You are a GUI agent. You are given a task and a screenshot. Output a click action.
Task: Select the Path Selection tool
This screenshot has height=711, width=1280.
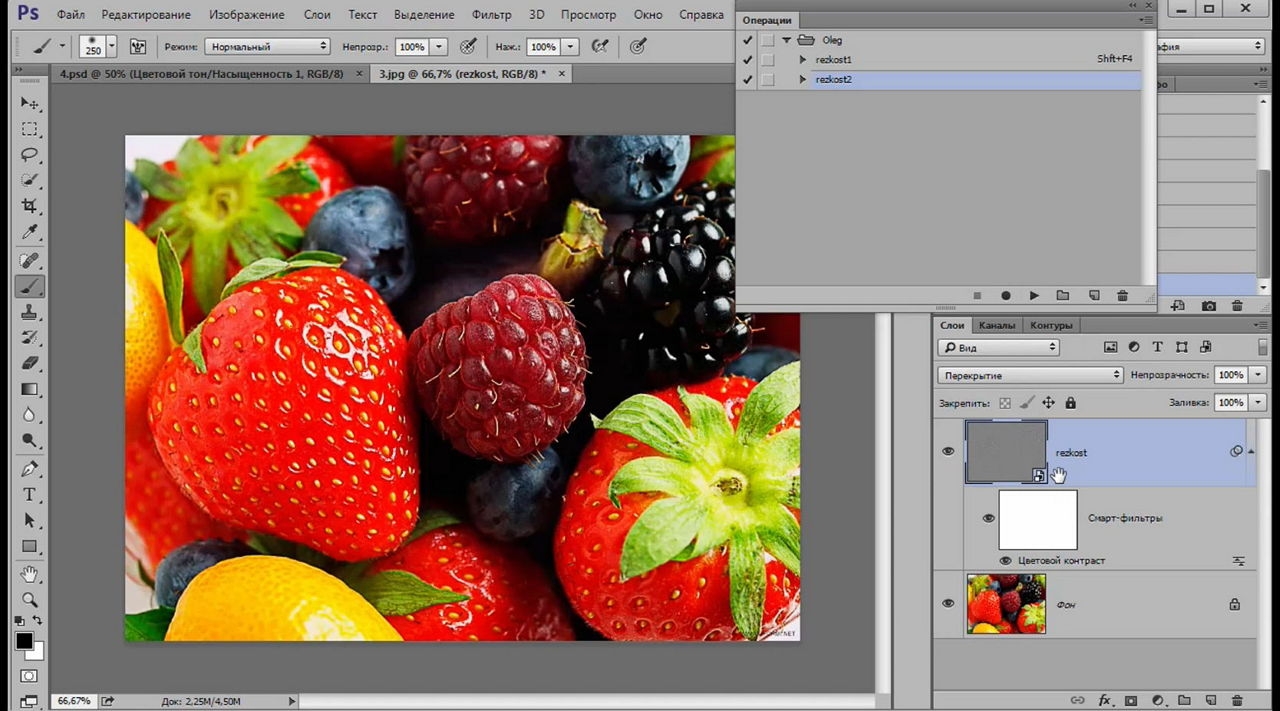[30, 521]
